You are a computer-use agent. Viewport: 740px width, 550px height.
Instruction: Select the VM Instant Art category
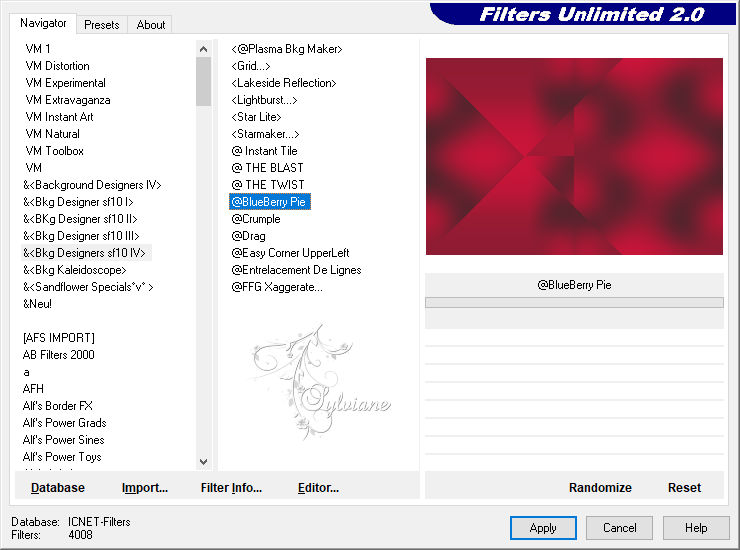coord(59,117)
